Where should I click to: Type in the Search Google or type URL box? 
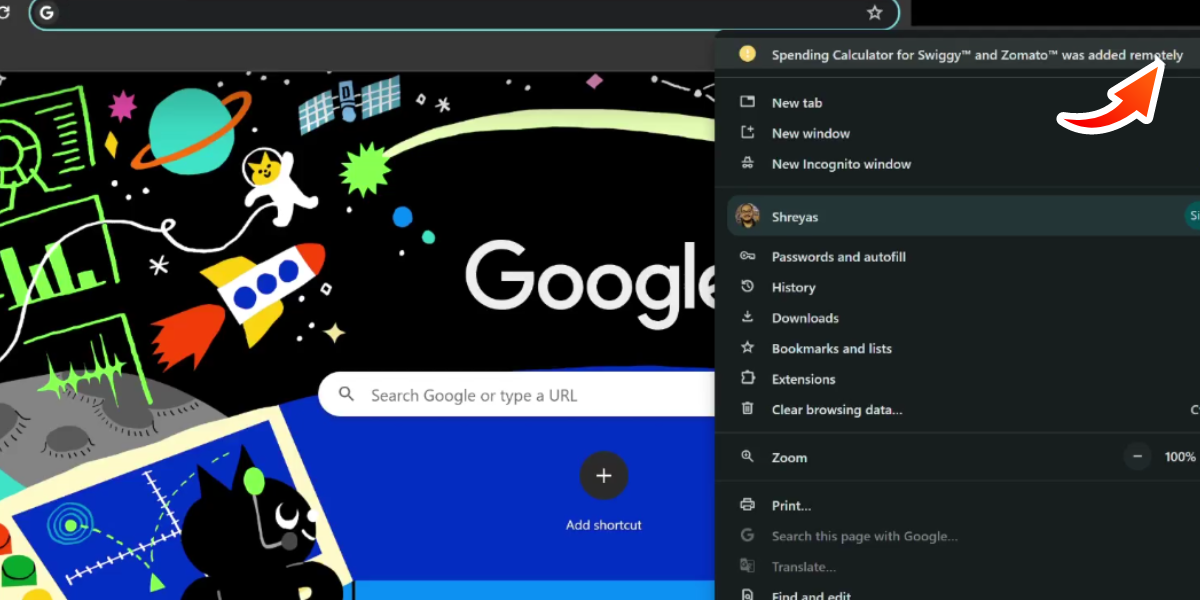point(520,395)
